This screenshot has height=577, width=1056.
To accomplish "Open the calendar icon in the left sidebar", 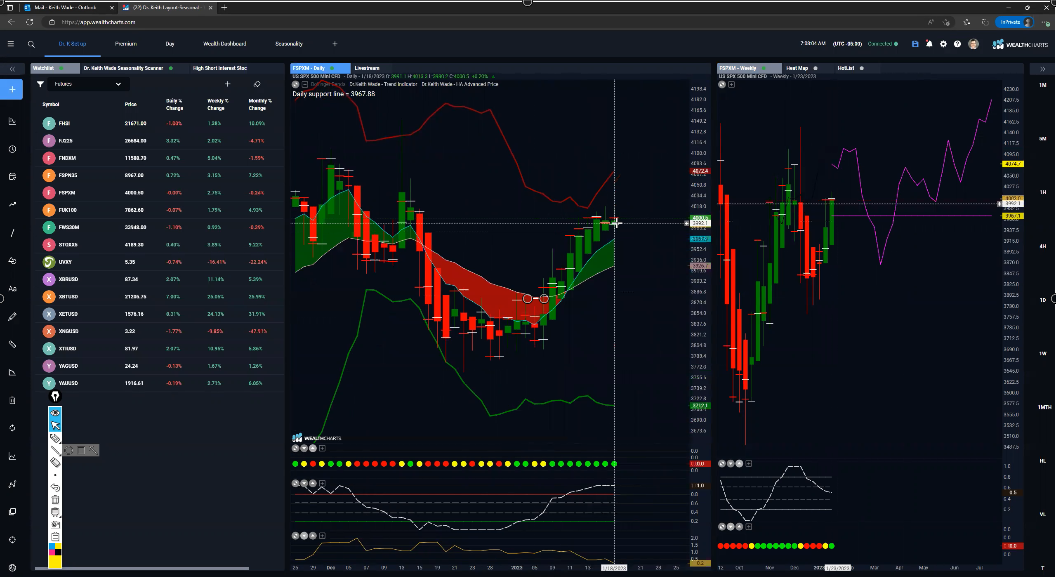I will (x=12, y=177).
